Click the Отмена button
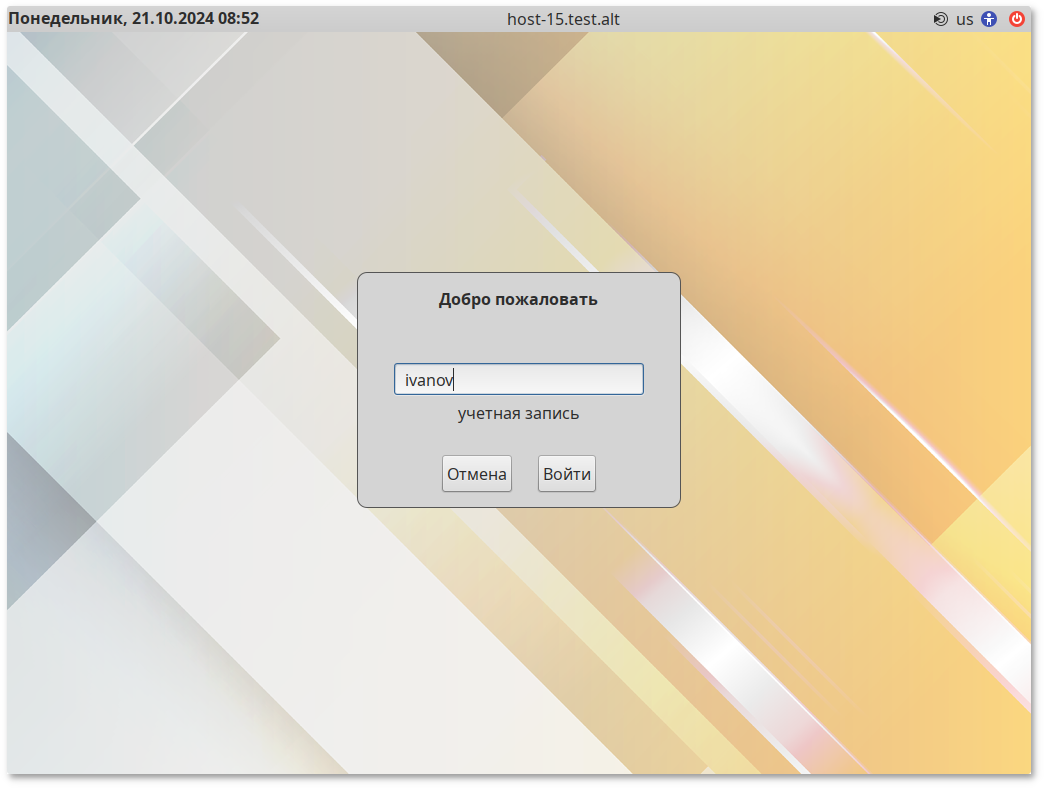The height and width of the screenshot is (788, 1044). (x=477, y=474)
